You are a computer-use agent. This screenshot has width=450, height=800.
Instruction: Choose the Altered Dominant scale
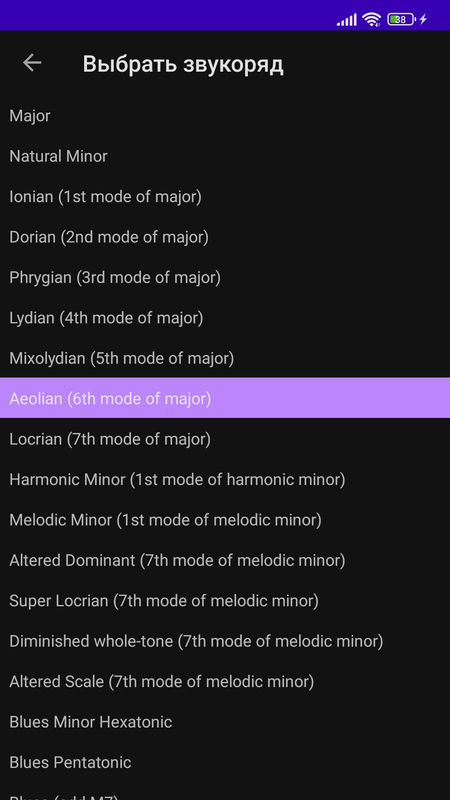pos(225,560)
